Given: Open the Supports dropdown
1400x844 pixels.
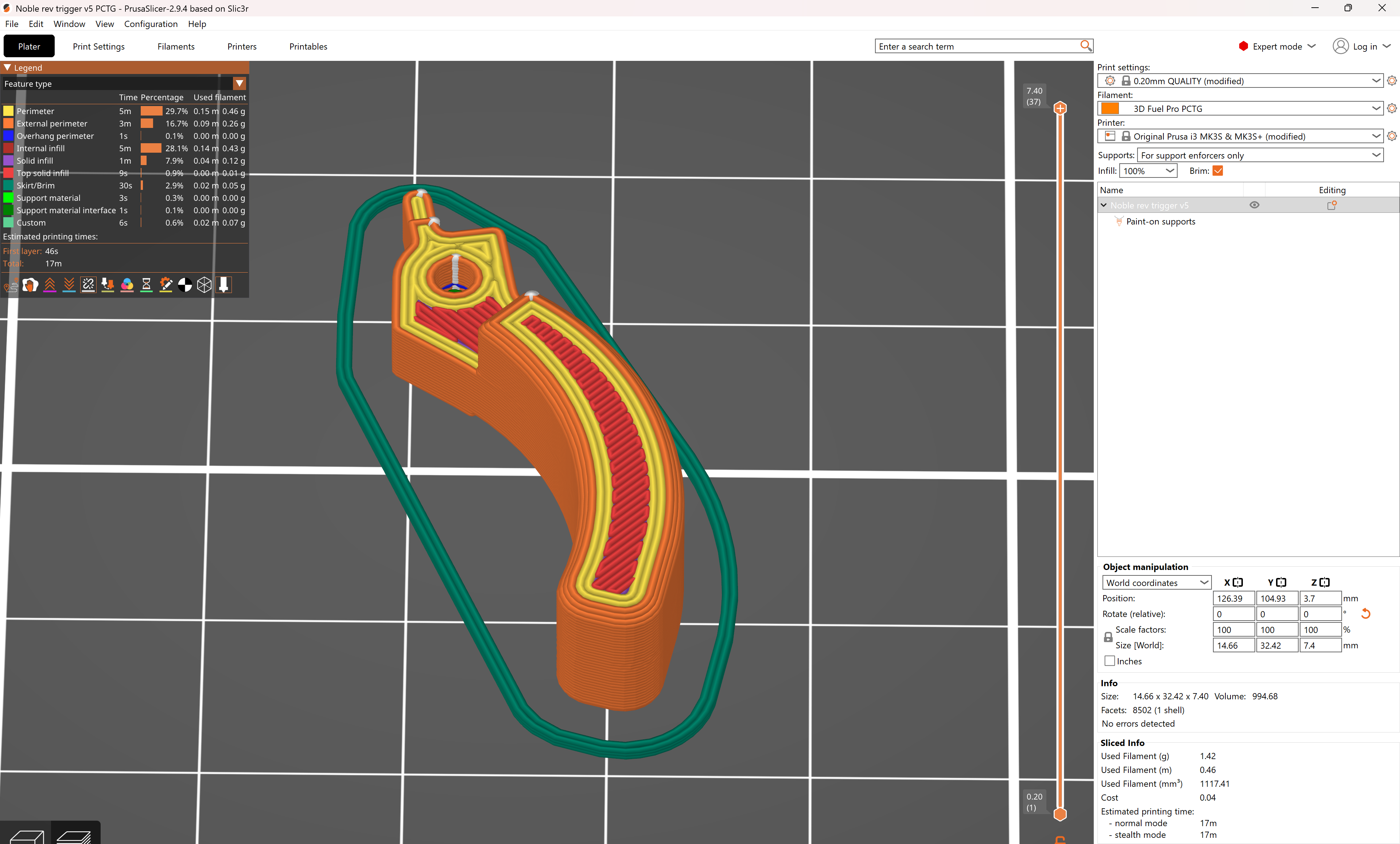Looking at the screenshot, I should tap(1260, 155).
